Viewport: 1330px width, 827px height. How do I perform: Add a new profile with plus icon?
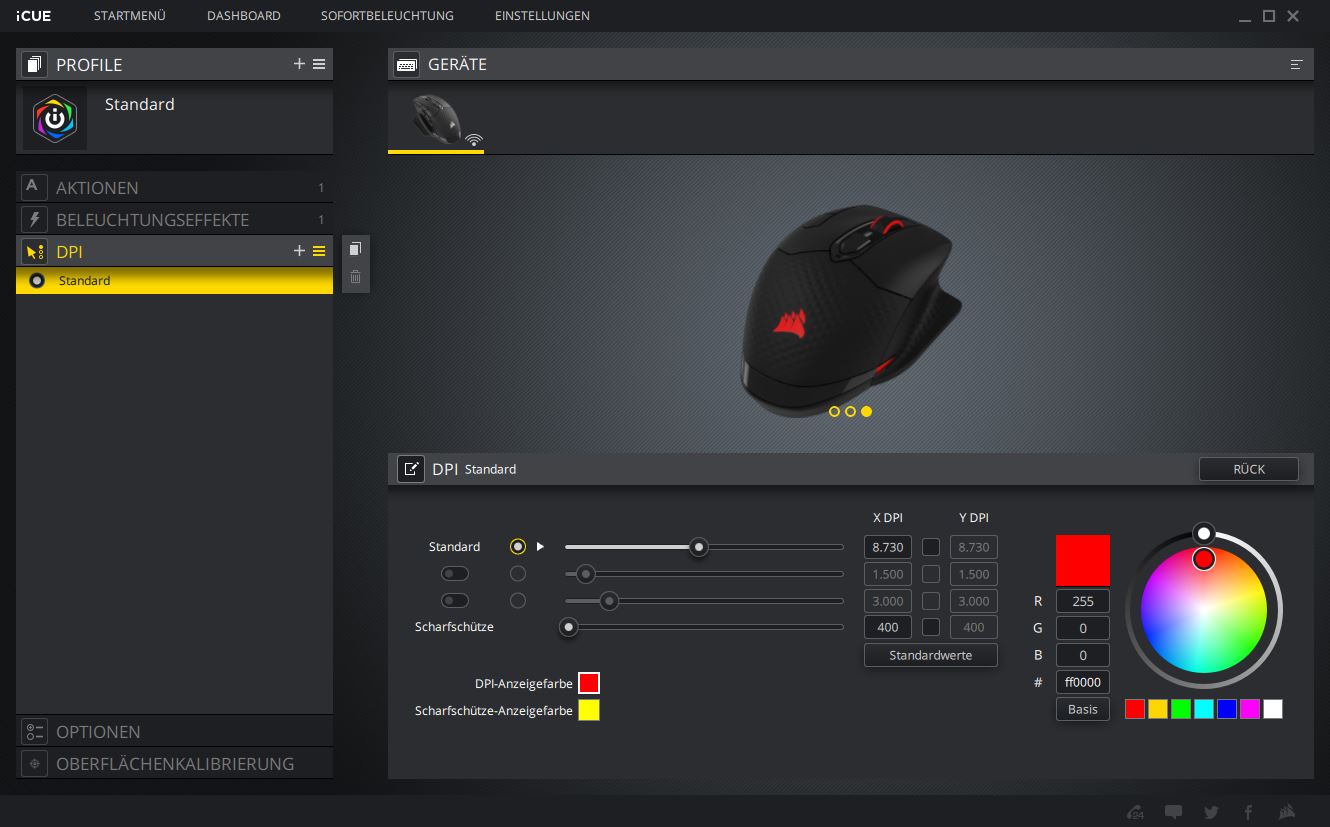point(299,64)
